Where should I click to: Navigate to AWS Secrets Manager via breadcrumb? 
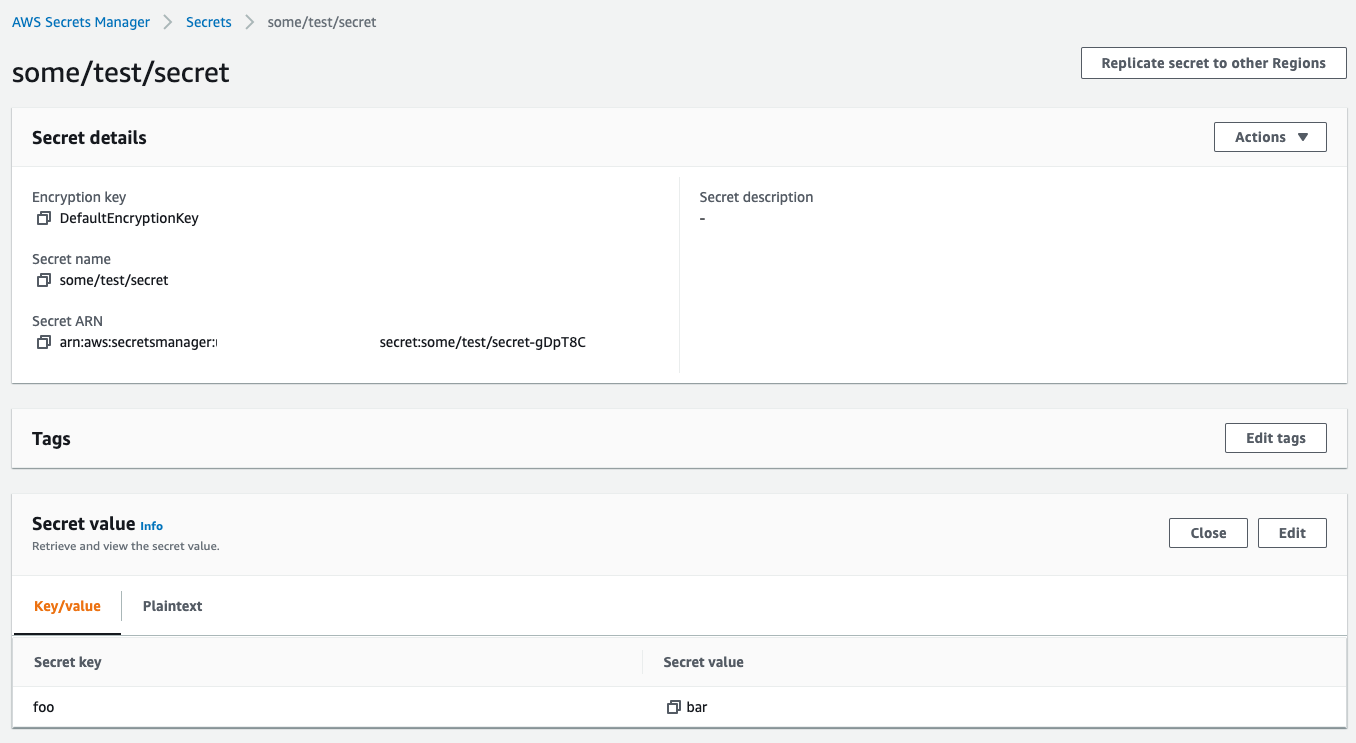[81, 21]
